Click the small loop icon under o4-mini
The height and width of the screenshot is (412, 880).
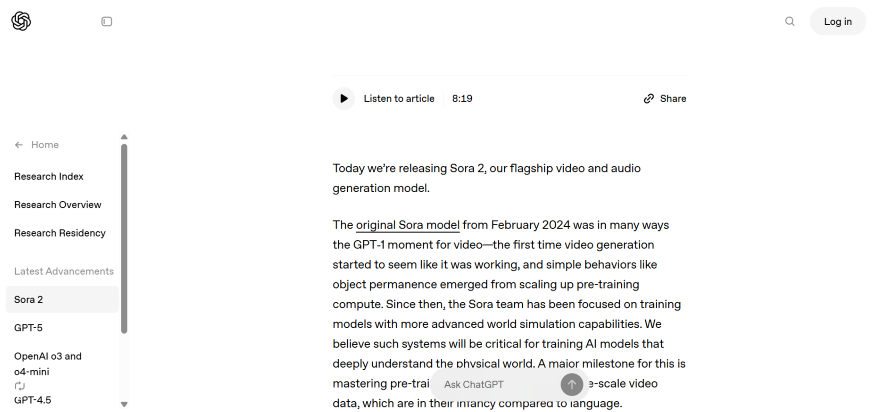(20, 386)
